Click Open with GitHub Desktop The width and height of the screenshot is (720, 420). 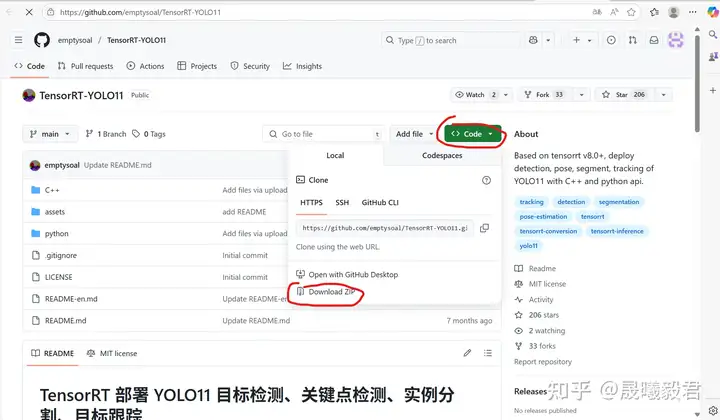coord(347,274)
